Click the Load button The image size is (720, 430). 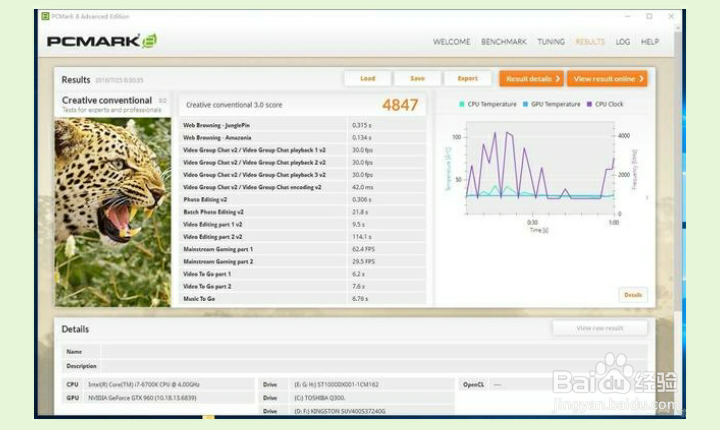pos(367,79)
